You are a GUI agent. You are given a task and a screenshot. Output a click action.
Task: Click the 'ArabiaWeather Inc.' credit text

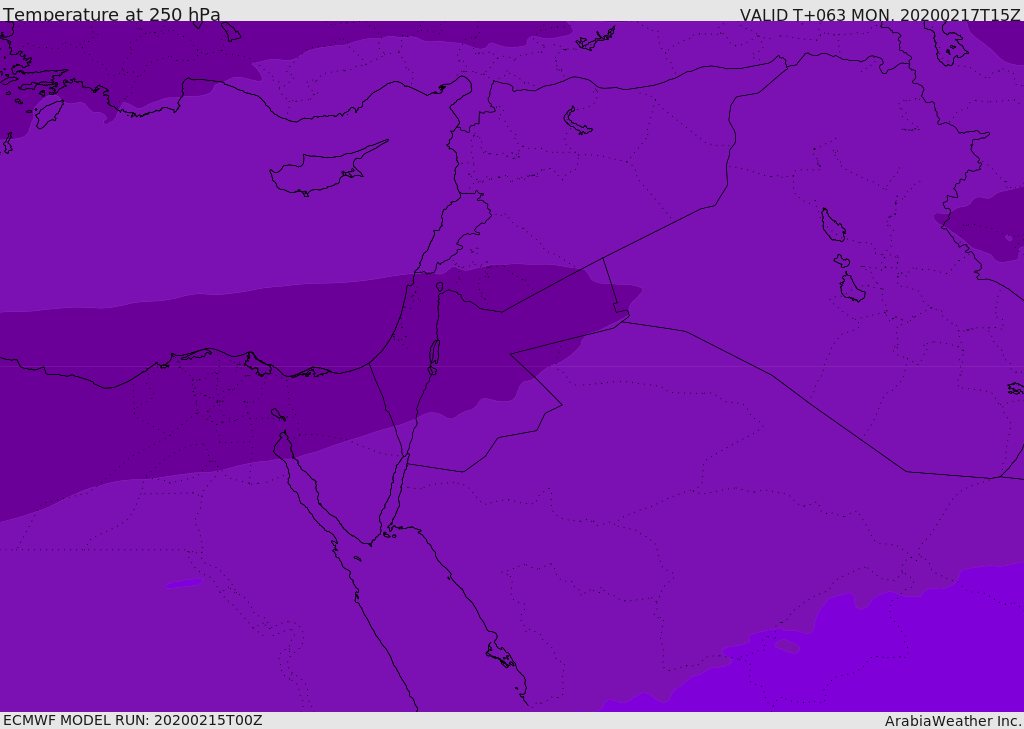pos(953,721)
